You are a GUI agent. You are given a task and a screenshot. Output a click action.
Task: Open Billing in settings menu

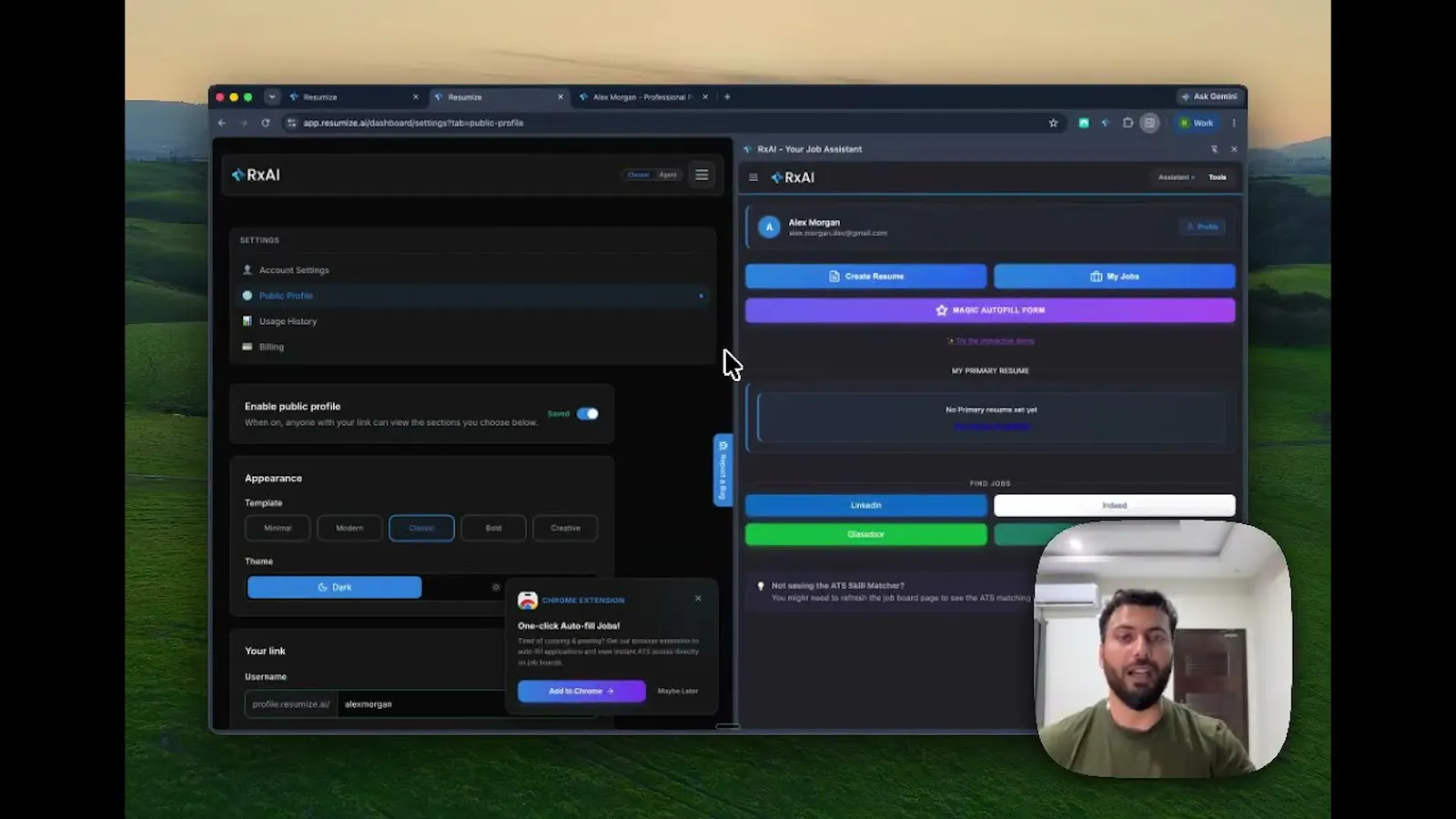click(473, 347)
